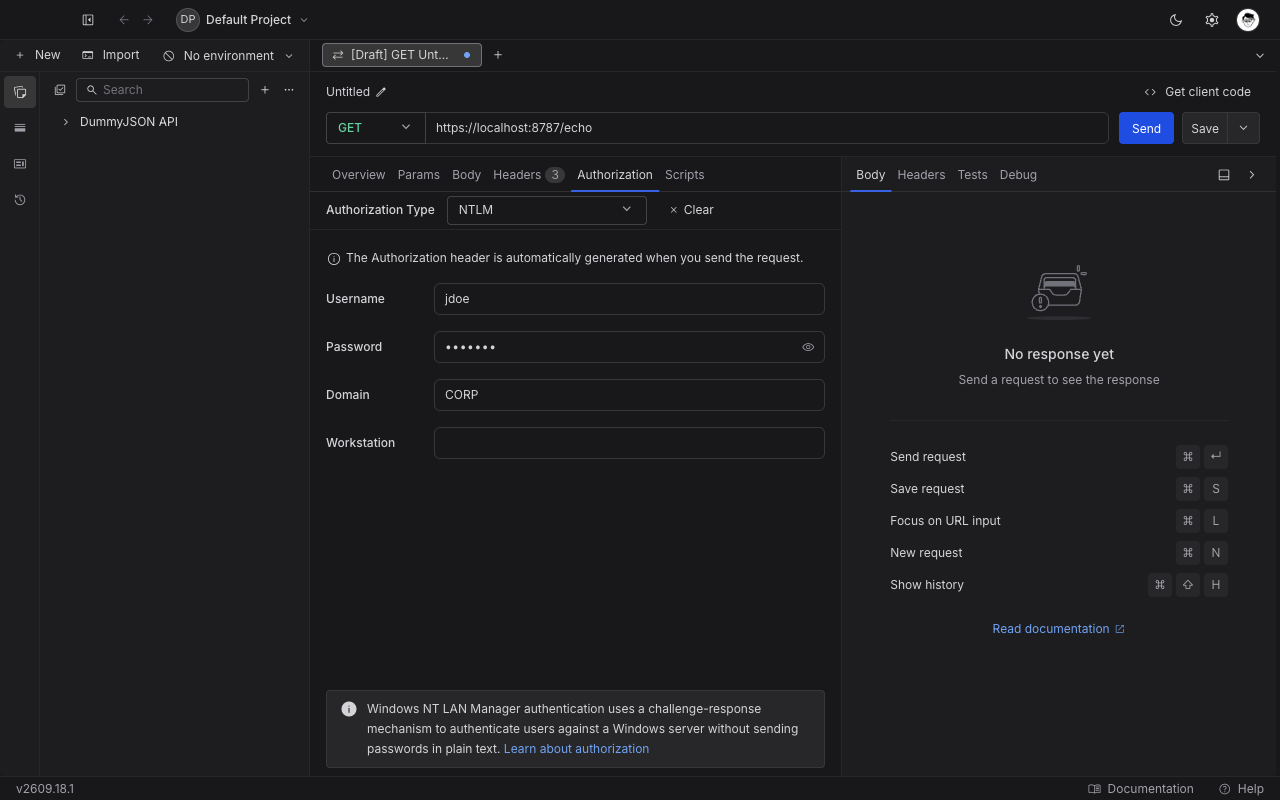Open the GET method dropdown
The height and width of the screenshot is (800, 1280).
click(376, 128)
